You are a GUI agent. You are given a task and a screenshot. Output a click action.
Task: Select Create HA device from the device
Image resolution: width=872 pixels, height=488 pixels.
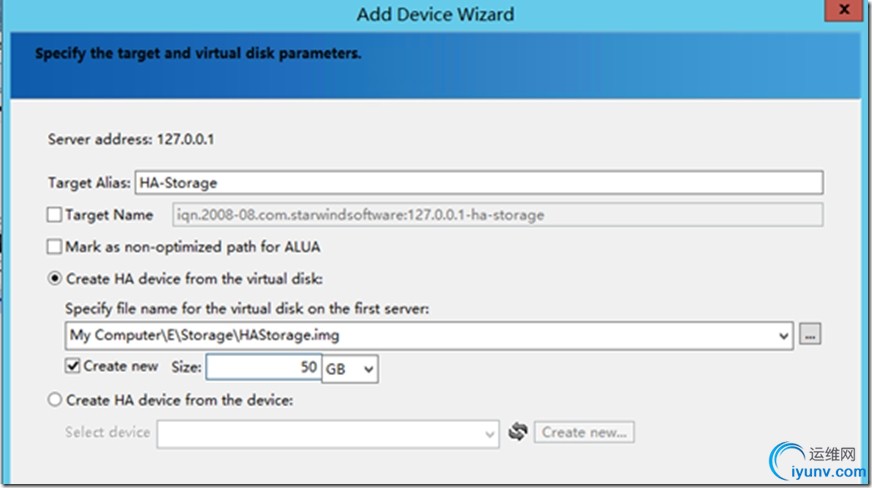point(54,399)
